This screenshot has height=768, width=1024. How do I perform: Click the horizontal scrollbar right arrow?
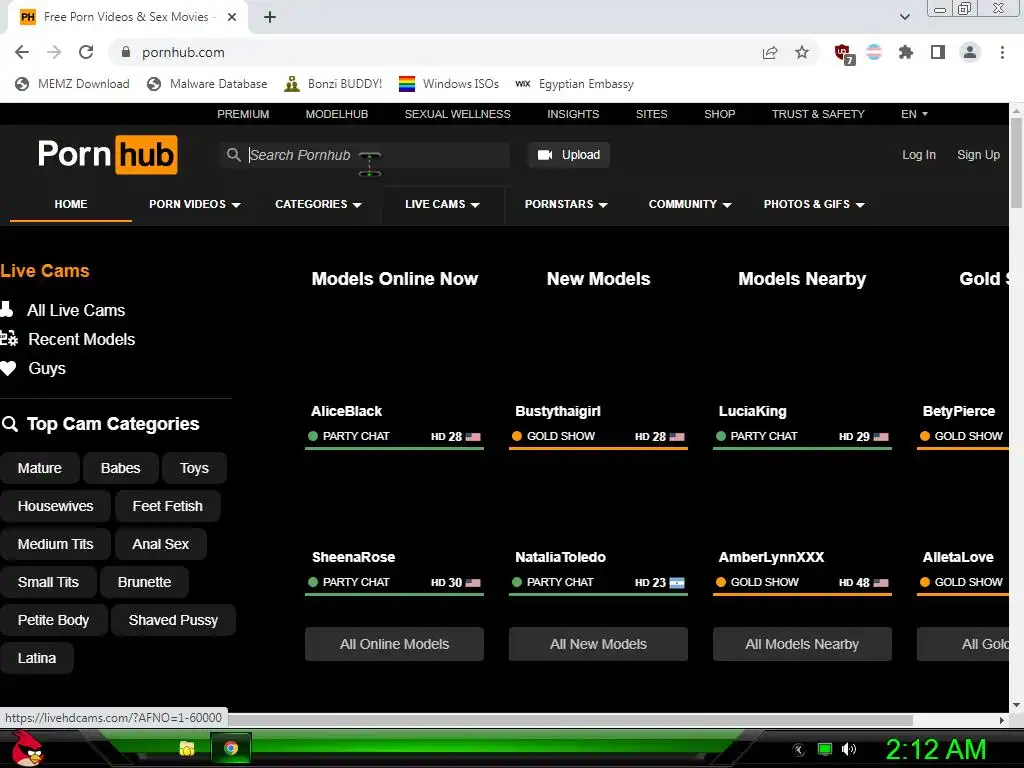pos(1002,720)
